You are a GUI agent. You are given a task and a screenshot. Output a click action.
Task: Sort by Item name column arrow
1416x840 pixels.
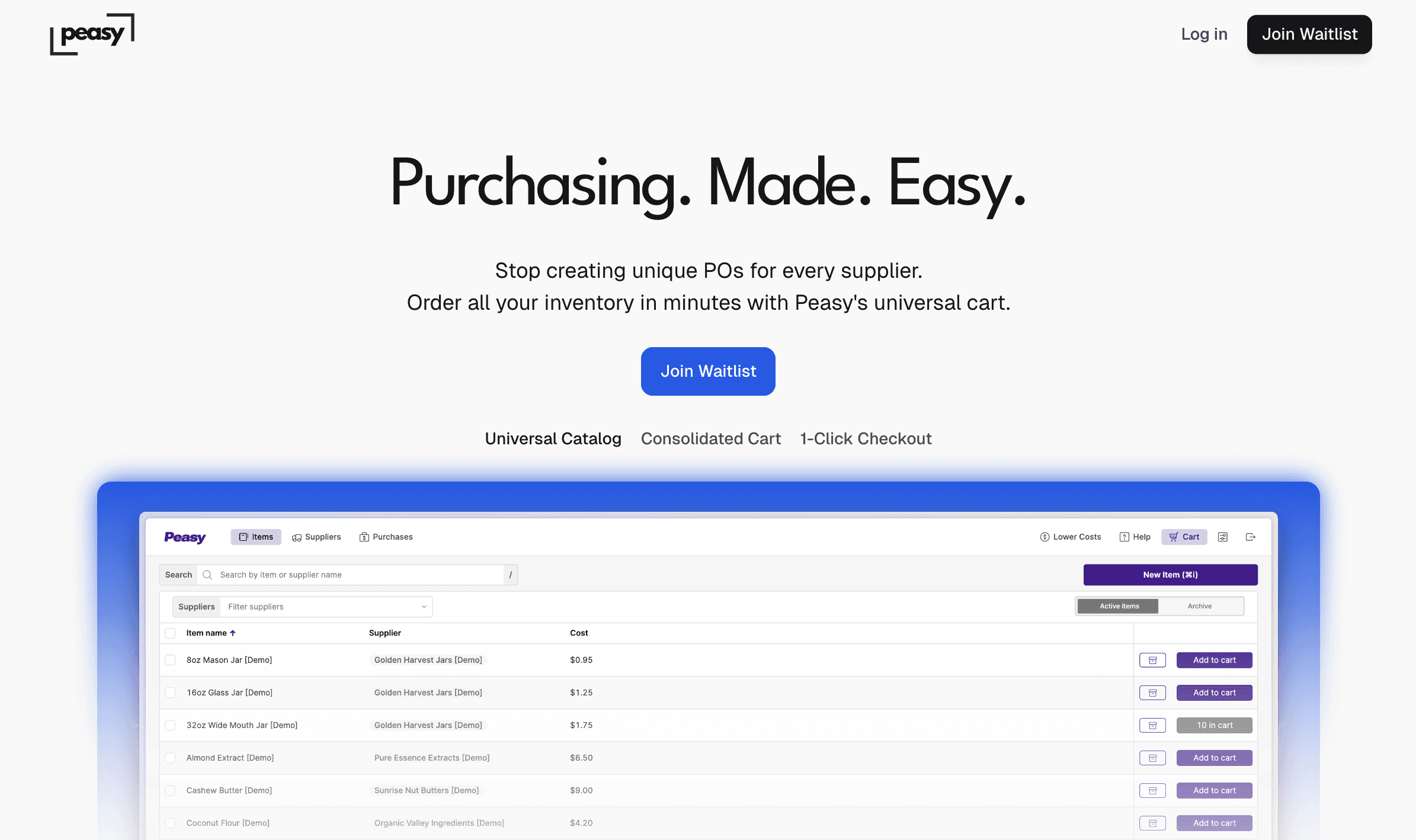232,633
